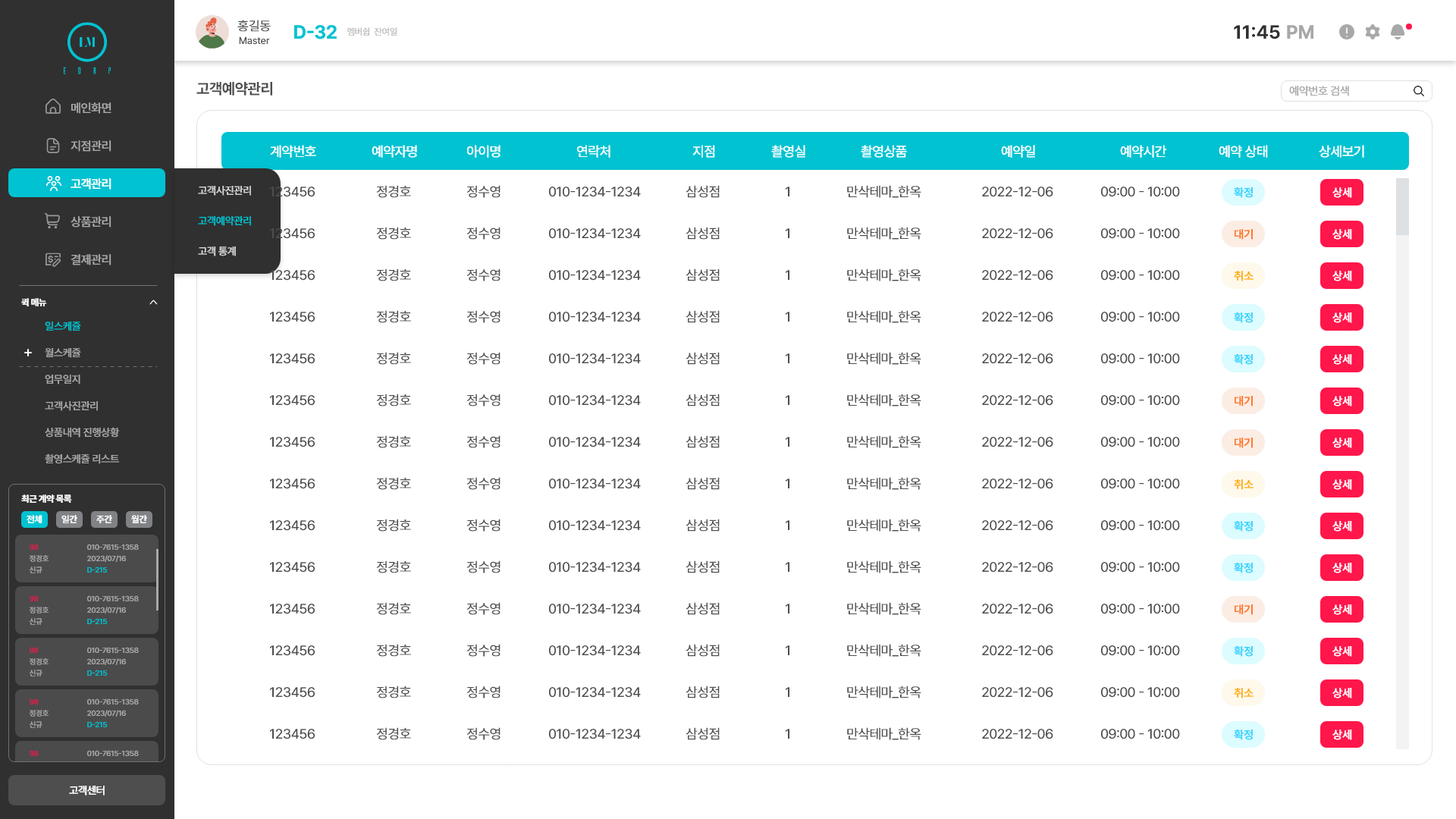This screenshot has height=819, width=1456.
Task: Click 상세 button in the first row
Action: [x=1341, y=193]
